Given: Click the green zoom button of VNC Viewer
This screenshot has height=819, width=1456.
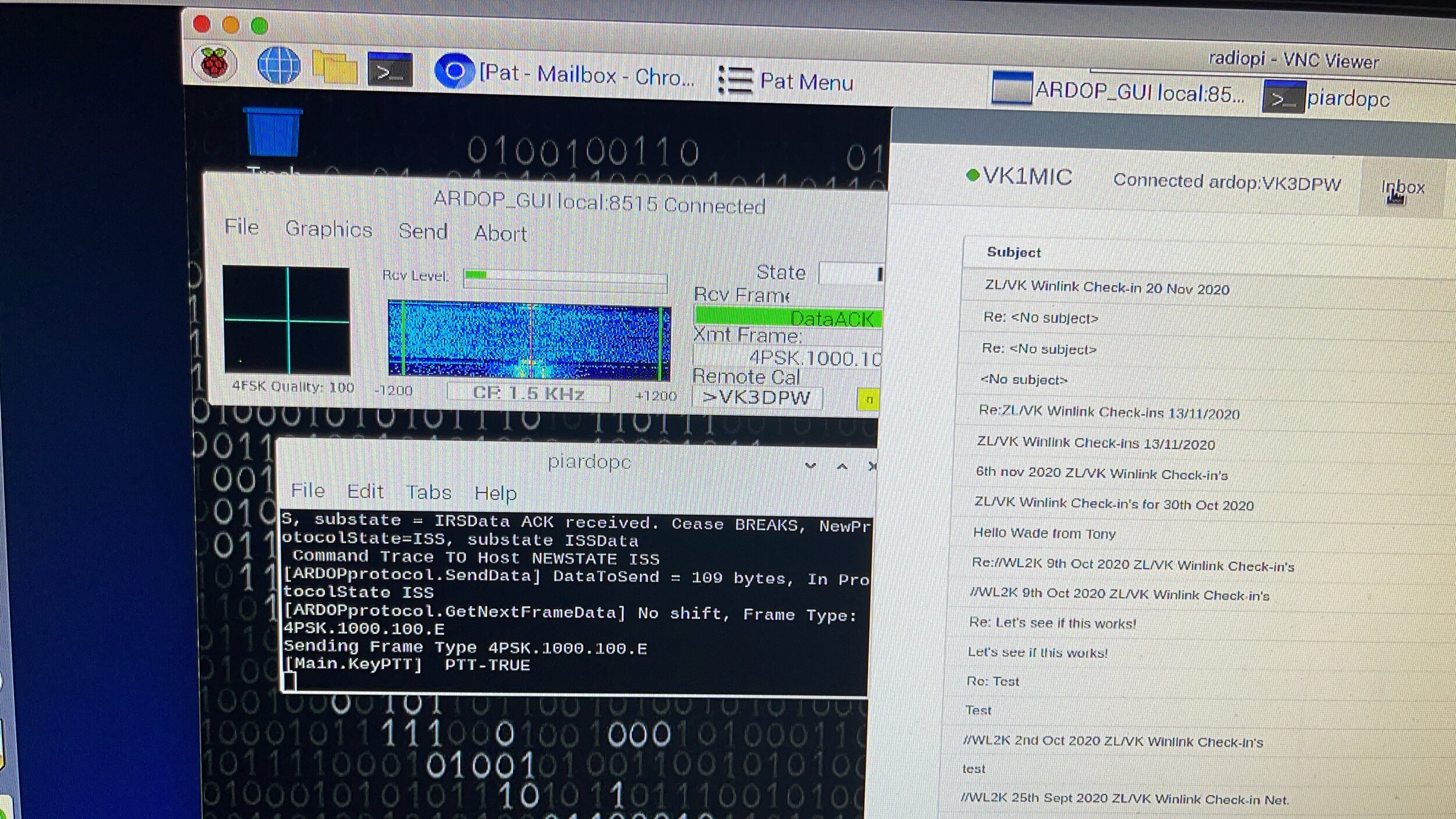Looking at the screenshot, I should click(259, 26).
